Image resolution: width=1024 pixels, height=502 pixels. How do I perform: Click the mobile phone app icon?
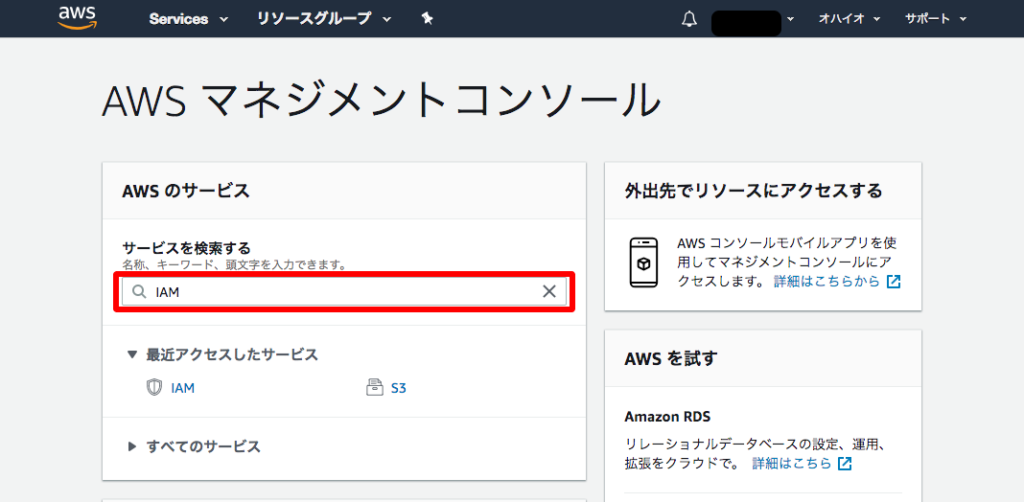644,262
